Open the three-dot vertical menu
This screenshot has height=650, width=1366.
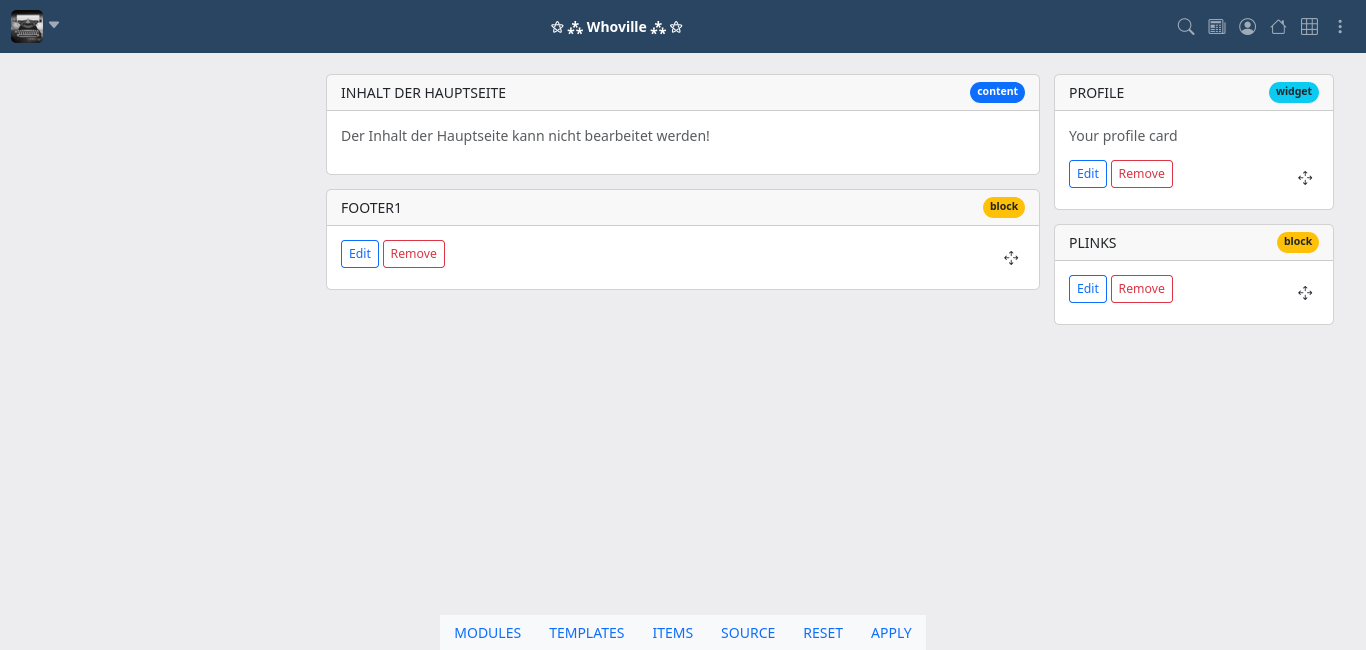[1340, 27]
